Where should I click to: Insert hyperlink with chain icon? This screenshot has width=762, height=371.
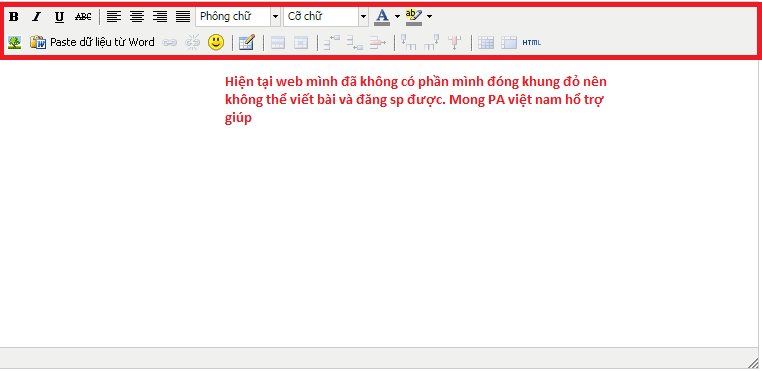pos(169,43)
